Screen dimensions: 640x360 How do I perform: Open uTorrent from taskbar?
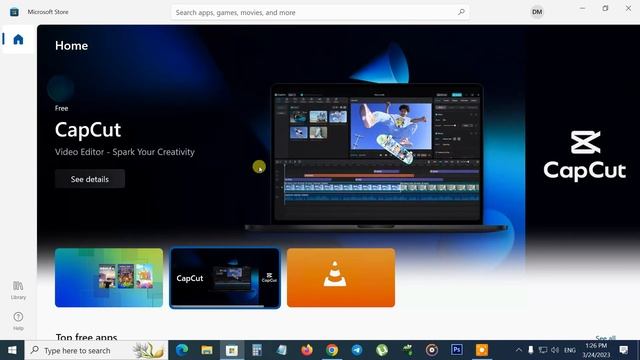(x=382, y=350)
